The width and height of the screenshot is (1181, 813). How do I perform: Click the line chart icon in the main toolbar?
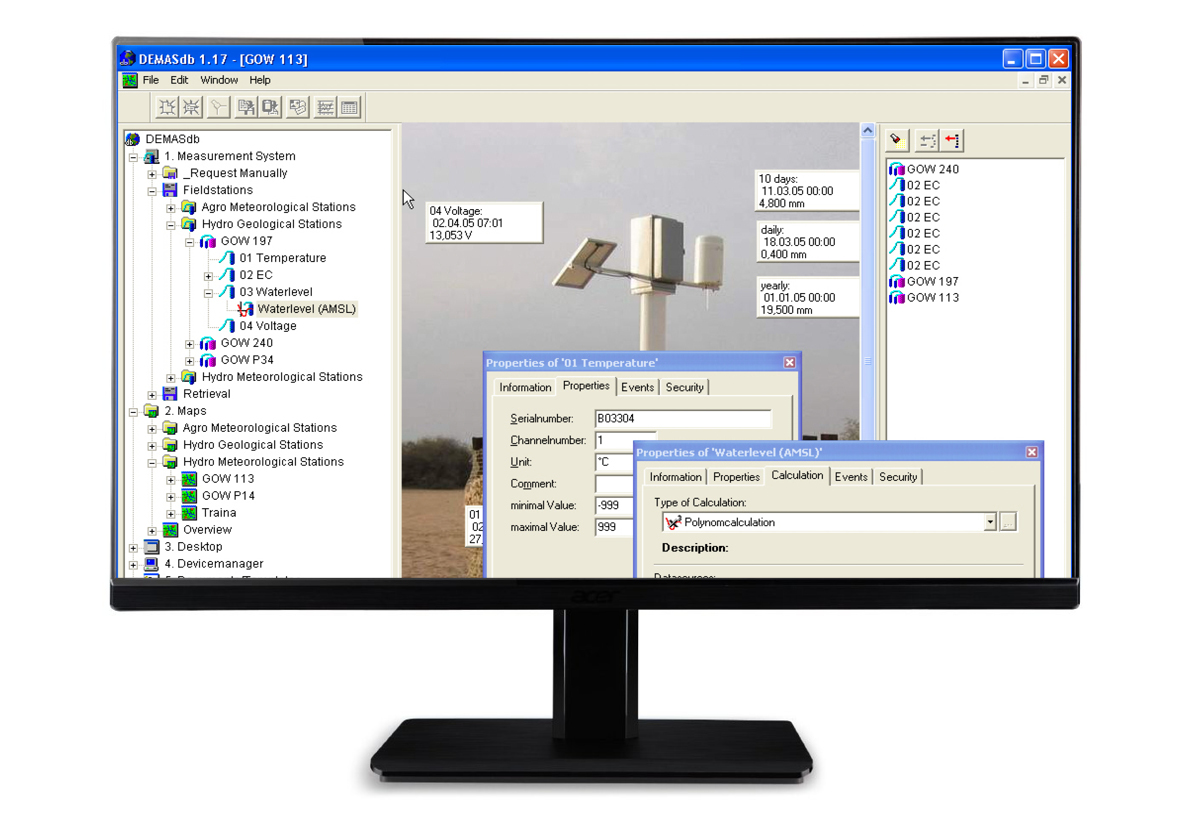[x=325, y=107]
